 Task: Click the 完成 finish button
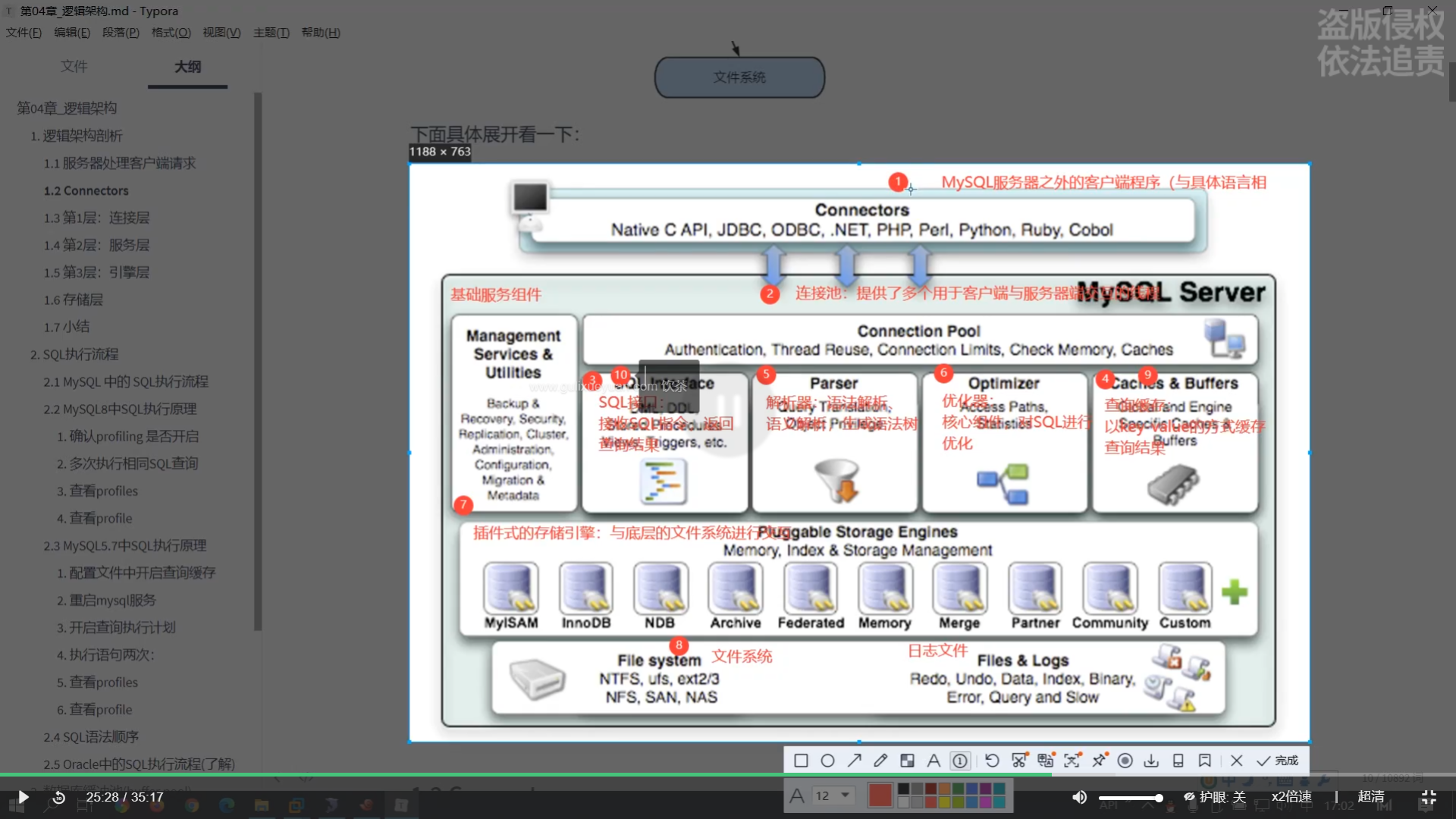click(1278, 761)
